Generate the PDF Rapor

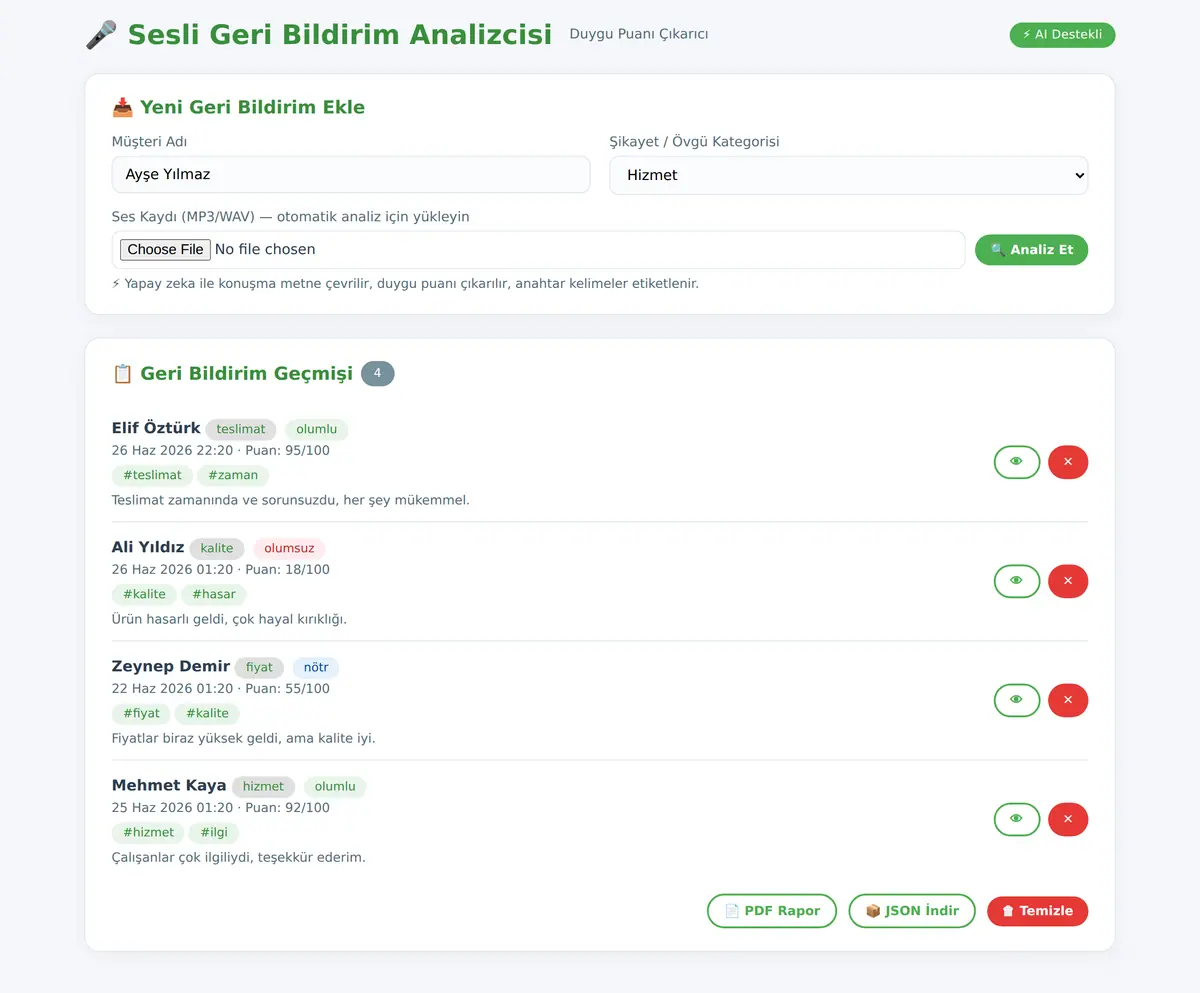coord(772,911)
